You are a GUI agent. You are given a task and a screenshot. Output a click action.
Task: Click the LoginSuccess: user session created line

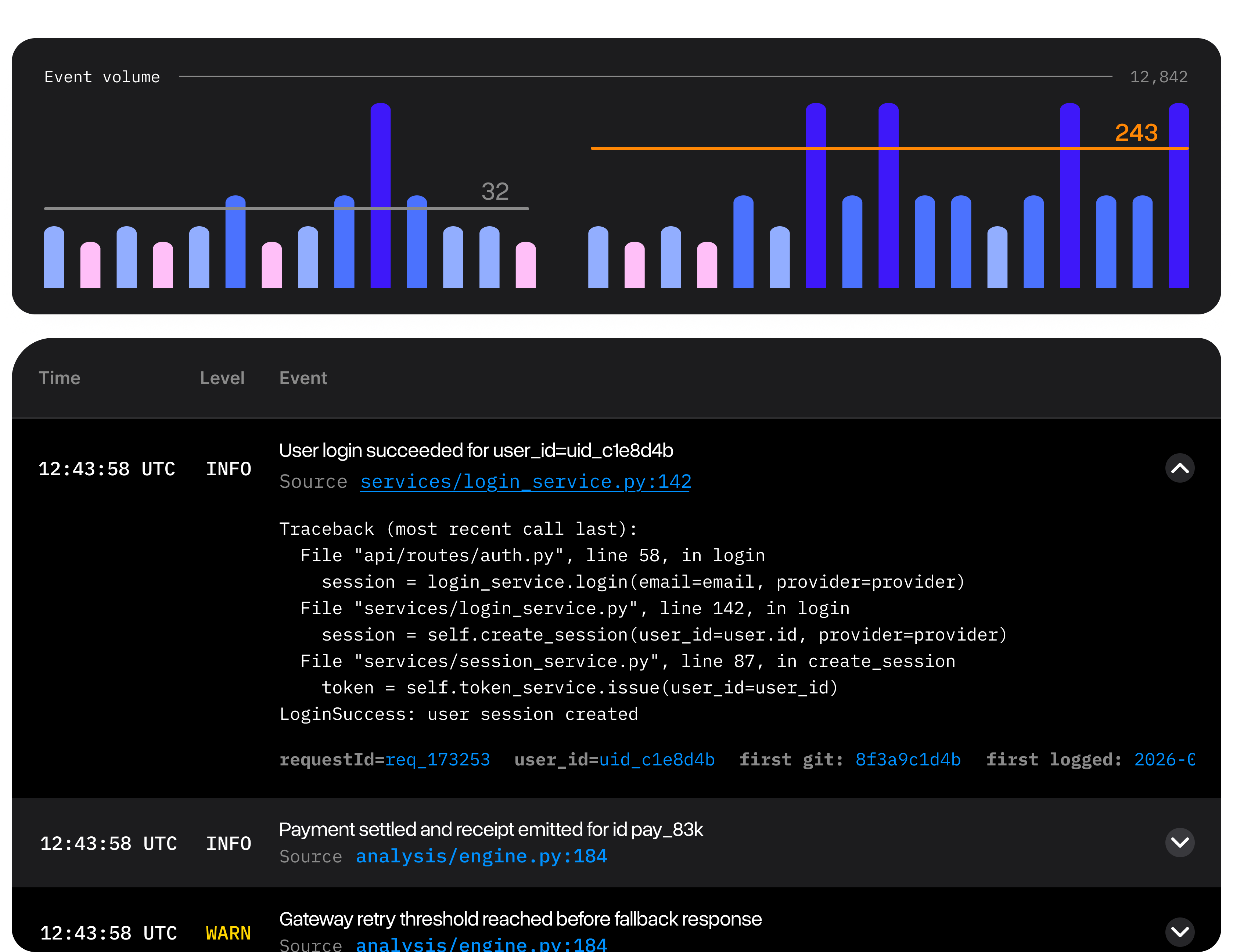point(459,714)
